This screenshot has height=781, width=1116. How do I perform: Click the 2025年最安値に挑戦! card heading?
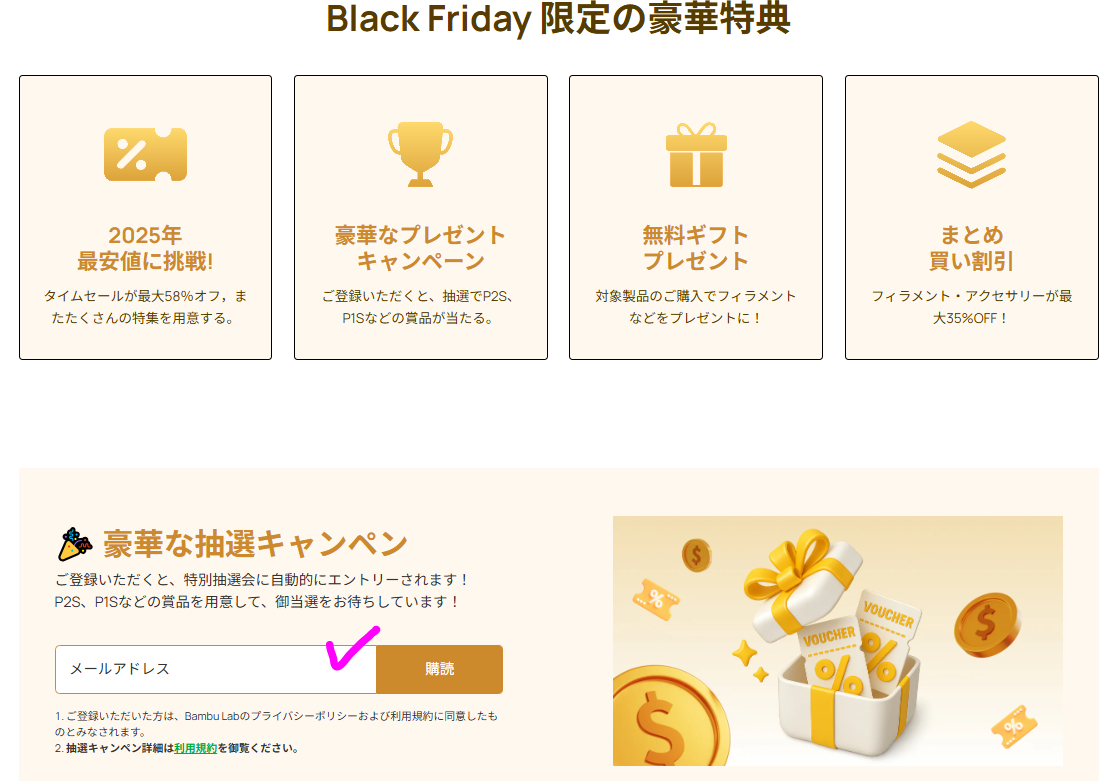[x=145, y=248]
